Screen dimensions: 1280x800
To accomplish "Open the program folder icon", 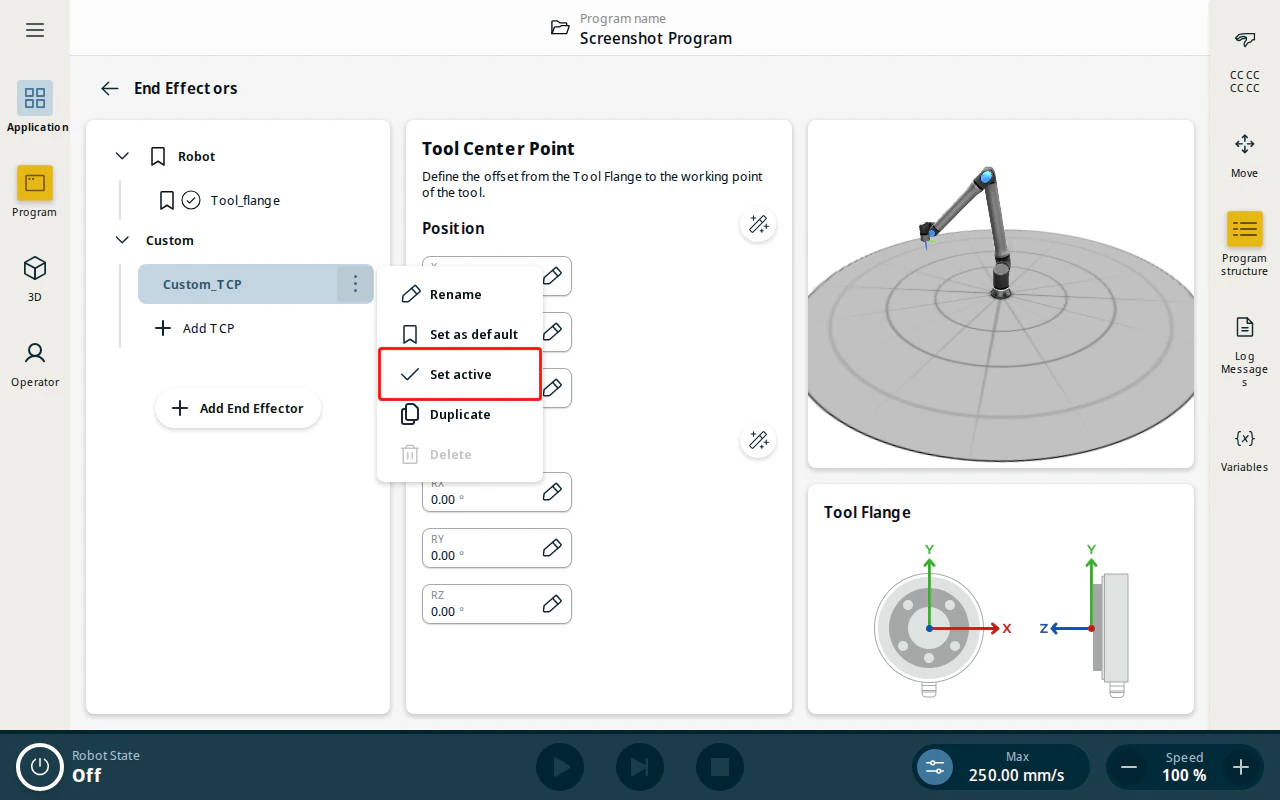I will click(560, 28).
